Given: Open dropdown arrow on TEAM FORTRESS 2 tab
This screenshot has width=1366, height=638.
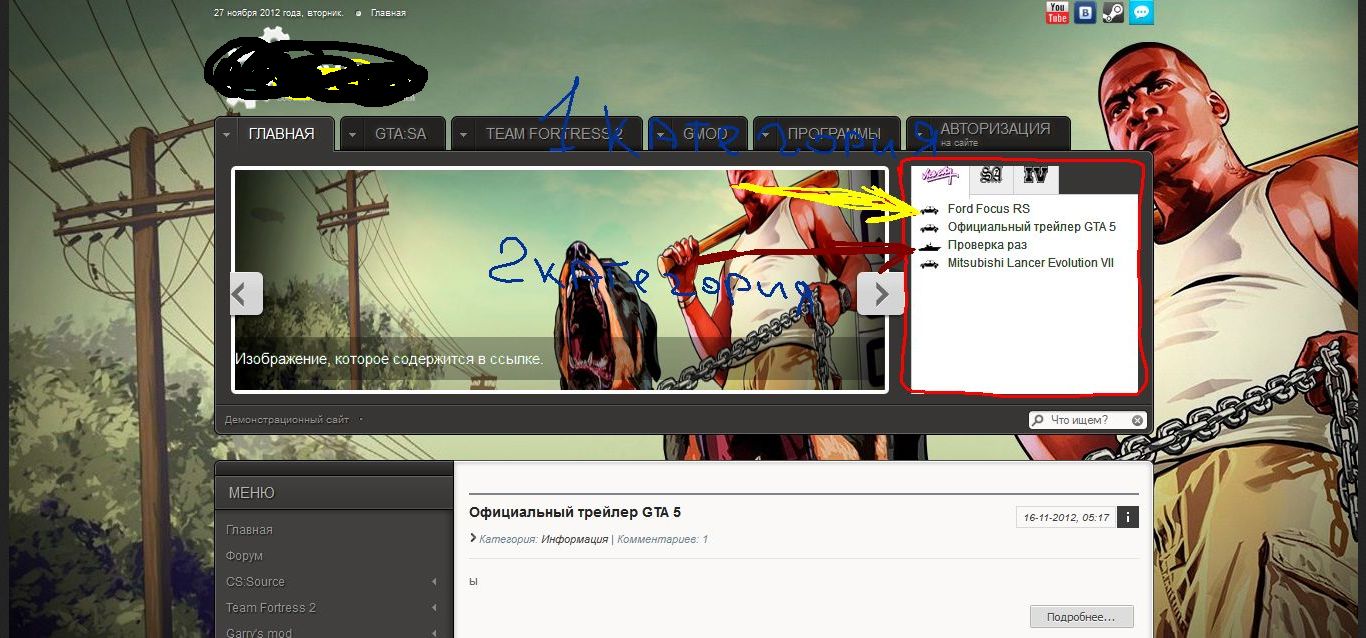Looking at the screenshot, I should point(463,134).
